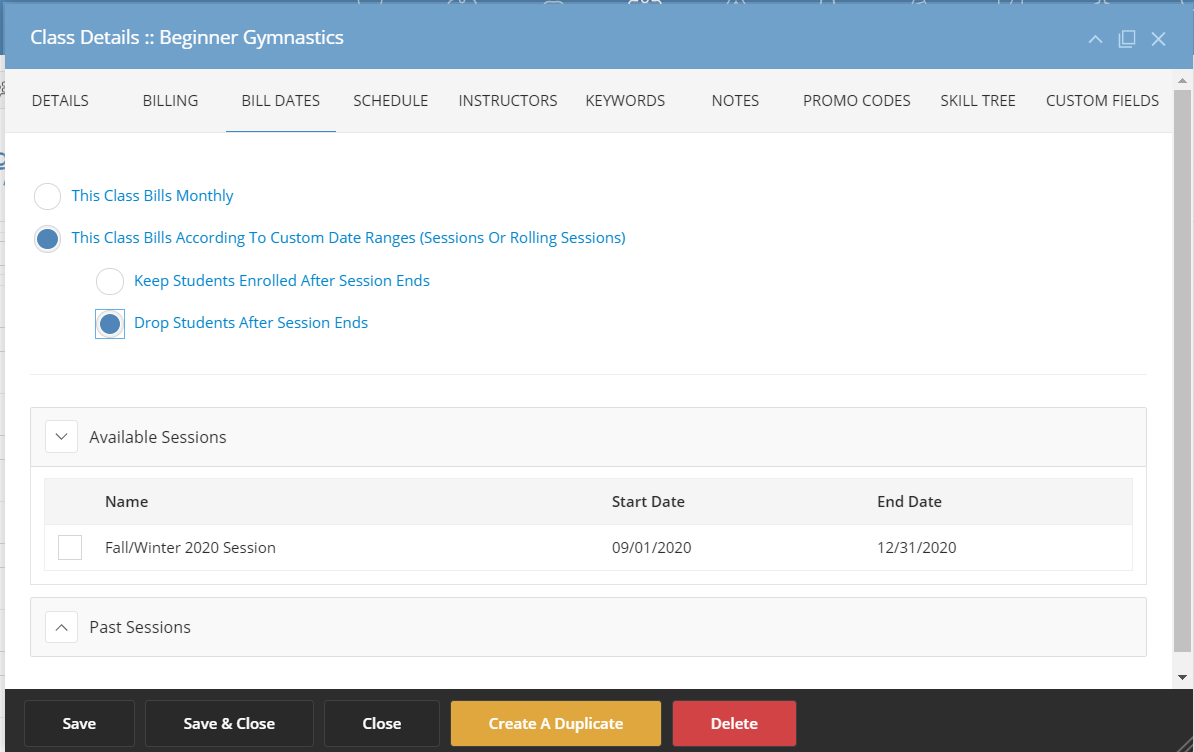Check the Fall/Winter 2020 Session checkbox
The height and width of the screenshot is (752, 1194).
coord(70,547)
